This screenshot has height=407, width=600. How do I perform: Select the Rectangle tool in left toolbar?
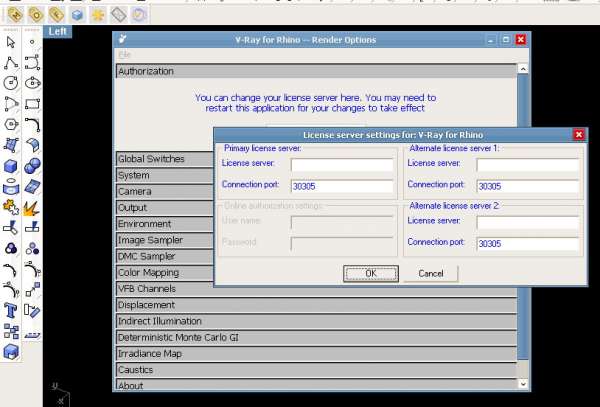pos(32,103)
